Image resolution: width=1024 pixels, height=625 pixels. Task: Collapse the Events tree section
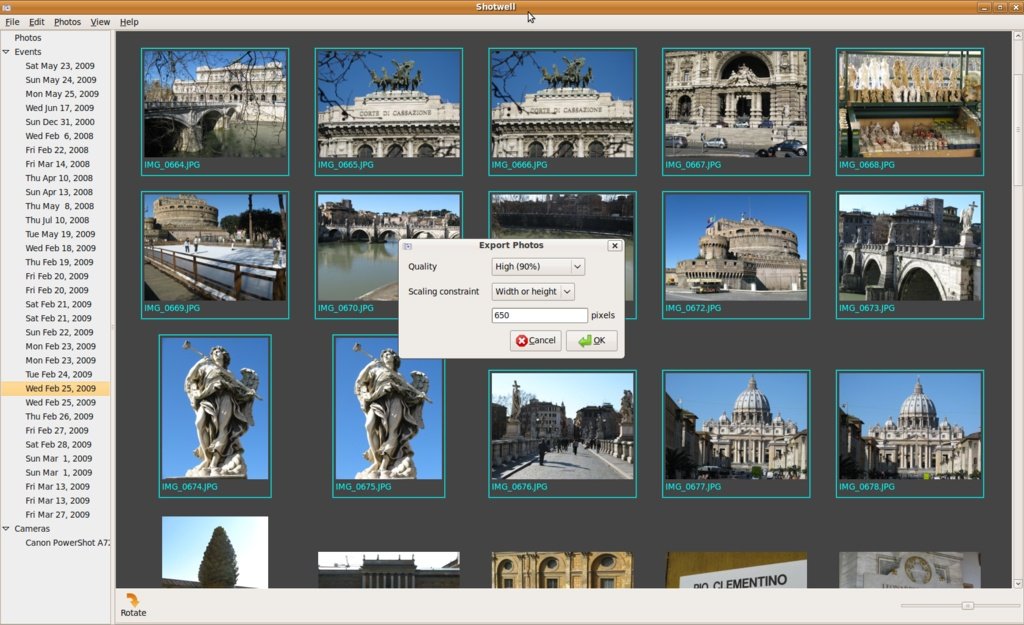pos(6,52)
